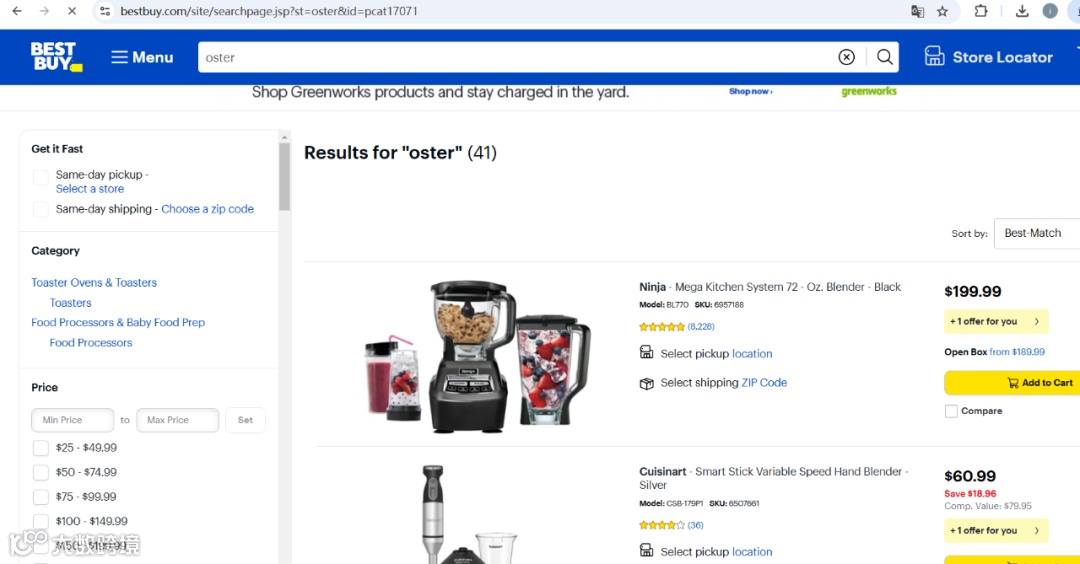Viewport: 1080px width, 564px height.
Task: Add the Ninja blender to cart
Action: pos(1012,383)
